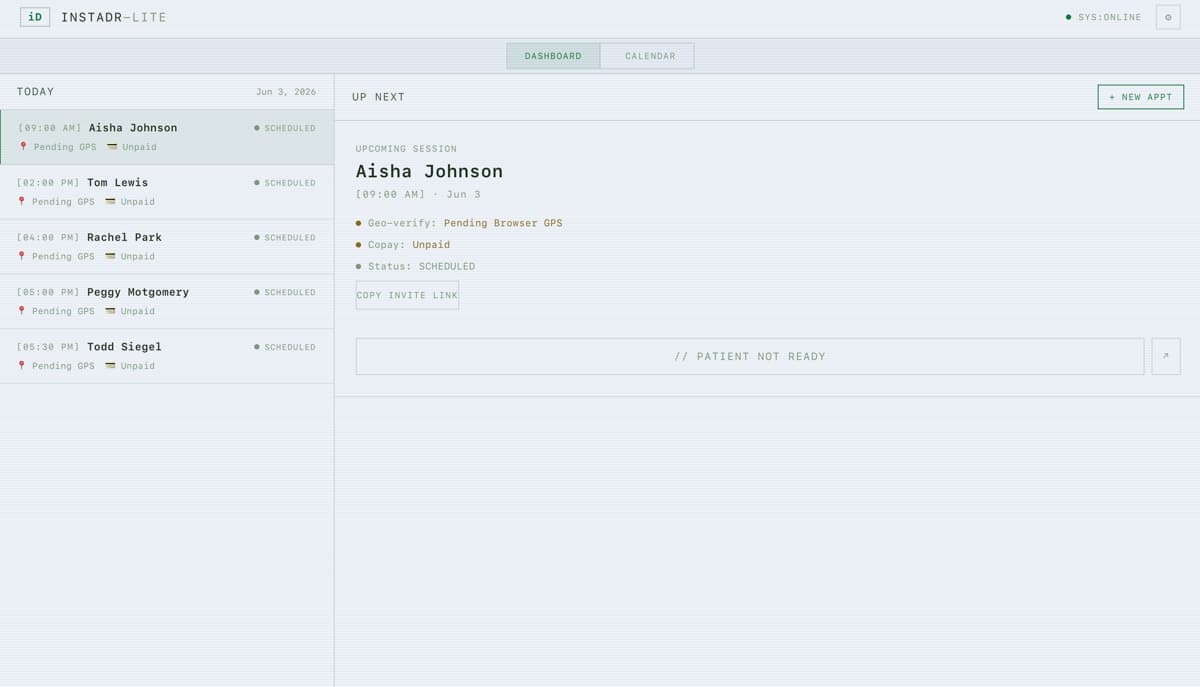Create a new appointment with + NEW APPT
Image resolution: width=1200 pixels, height=687 pixels.
[x=1141, y=97]
